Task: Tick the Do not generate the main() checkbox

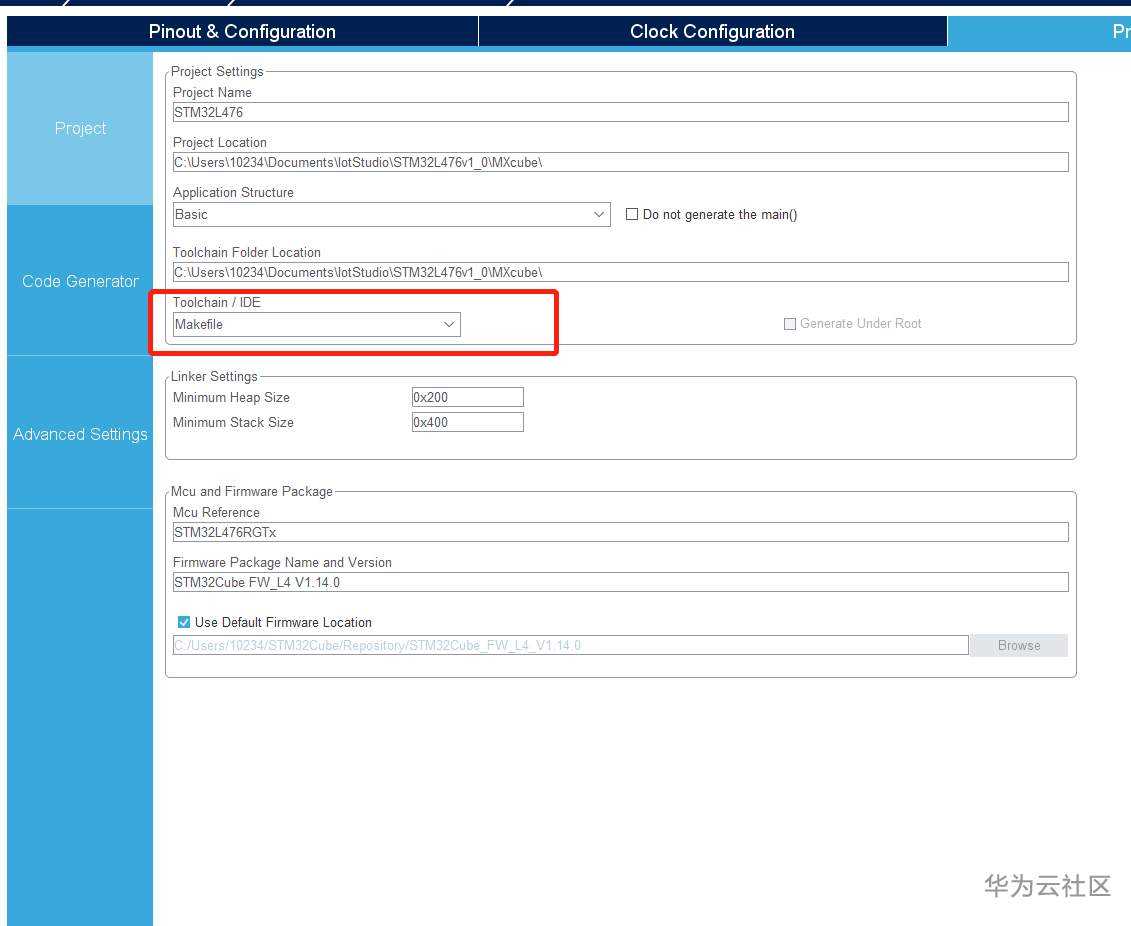Action: coord(632,214)
